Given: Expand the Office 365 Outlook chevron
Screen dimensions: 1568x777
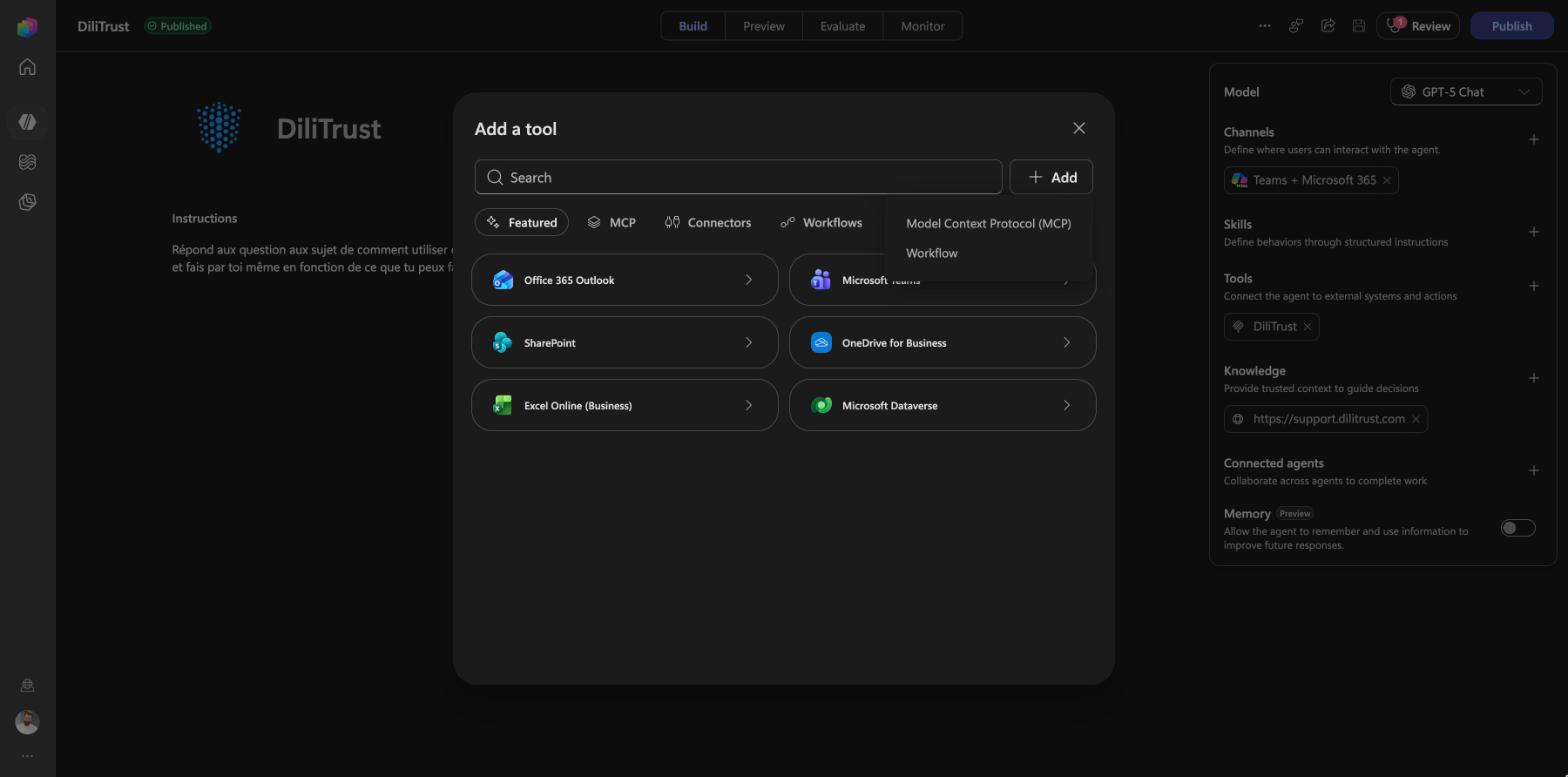Looking at the screenshot, I should (749, 280).
